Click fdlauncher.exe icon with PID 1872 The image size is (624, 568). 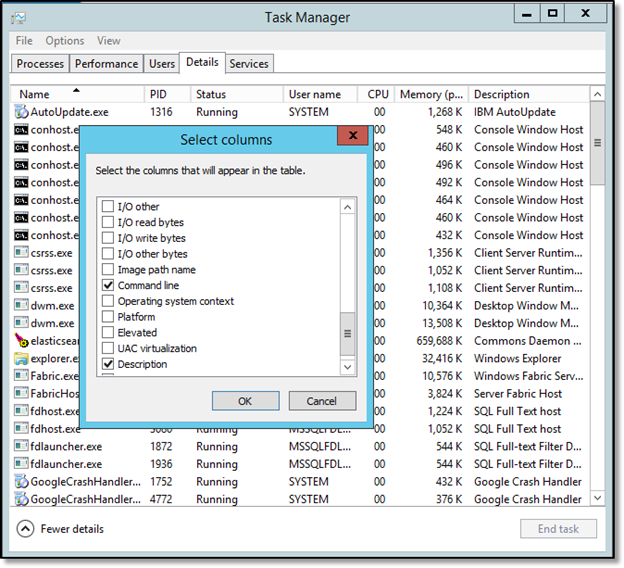click(x=21, y=446)
